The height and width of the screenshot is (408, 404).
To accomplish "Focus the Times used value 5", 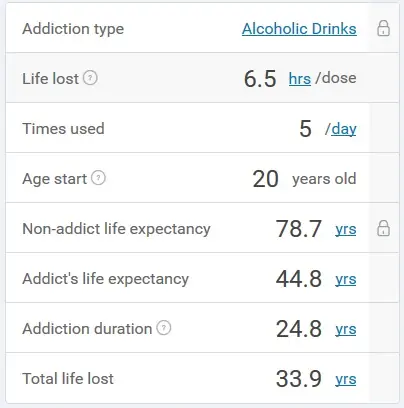I will [305, 129].
